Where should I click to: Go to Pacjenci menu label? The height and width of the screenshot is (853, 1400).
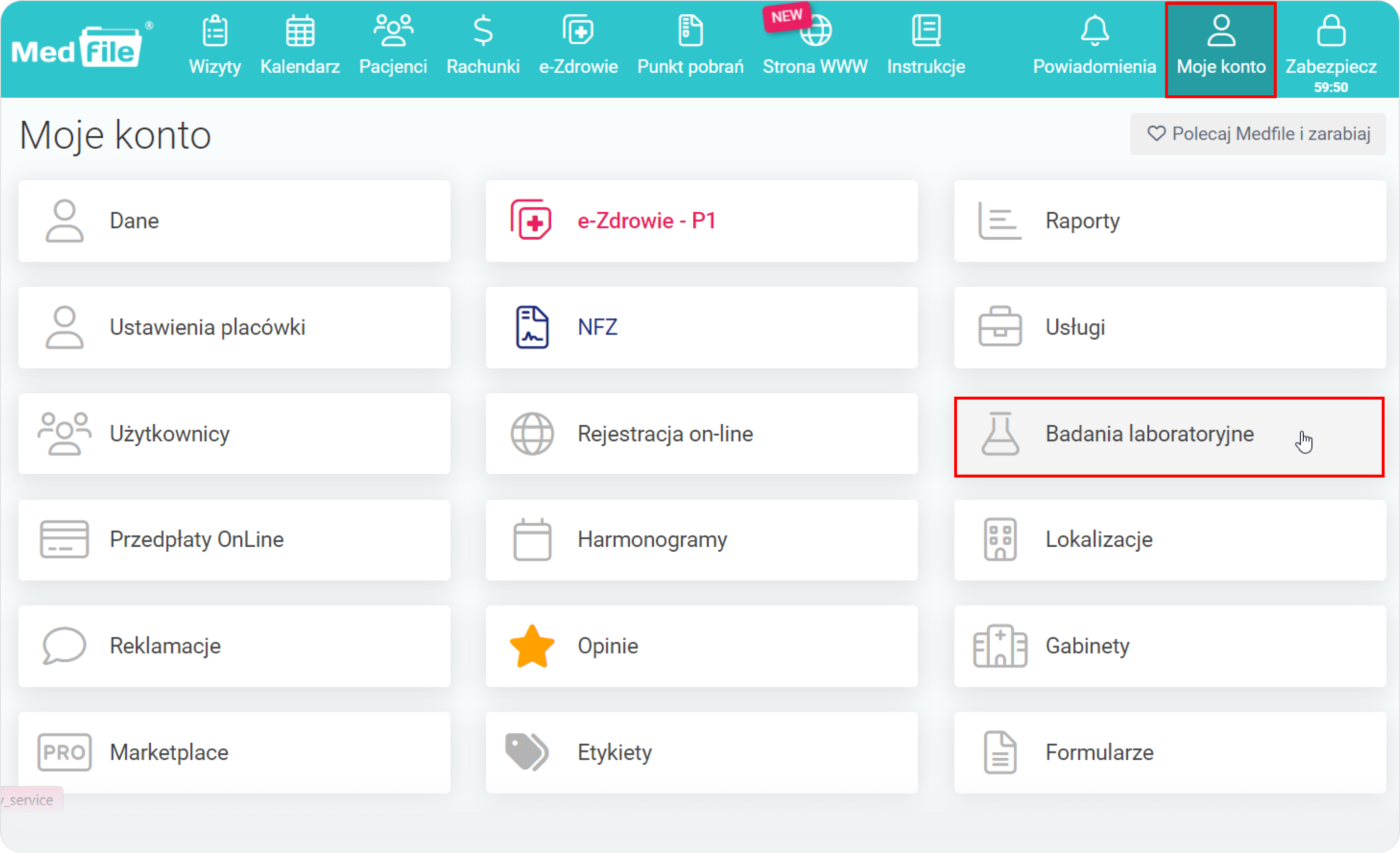click(x=393, y=66)
